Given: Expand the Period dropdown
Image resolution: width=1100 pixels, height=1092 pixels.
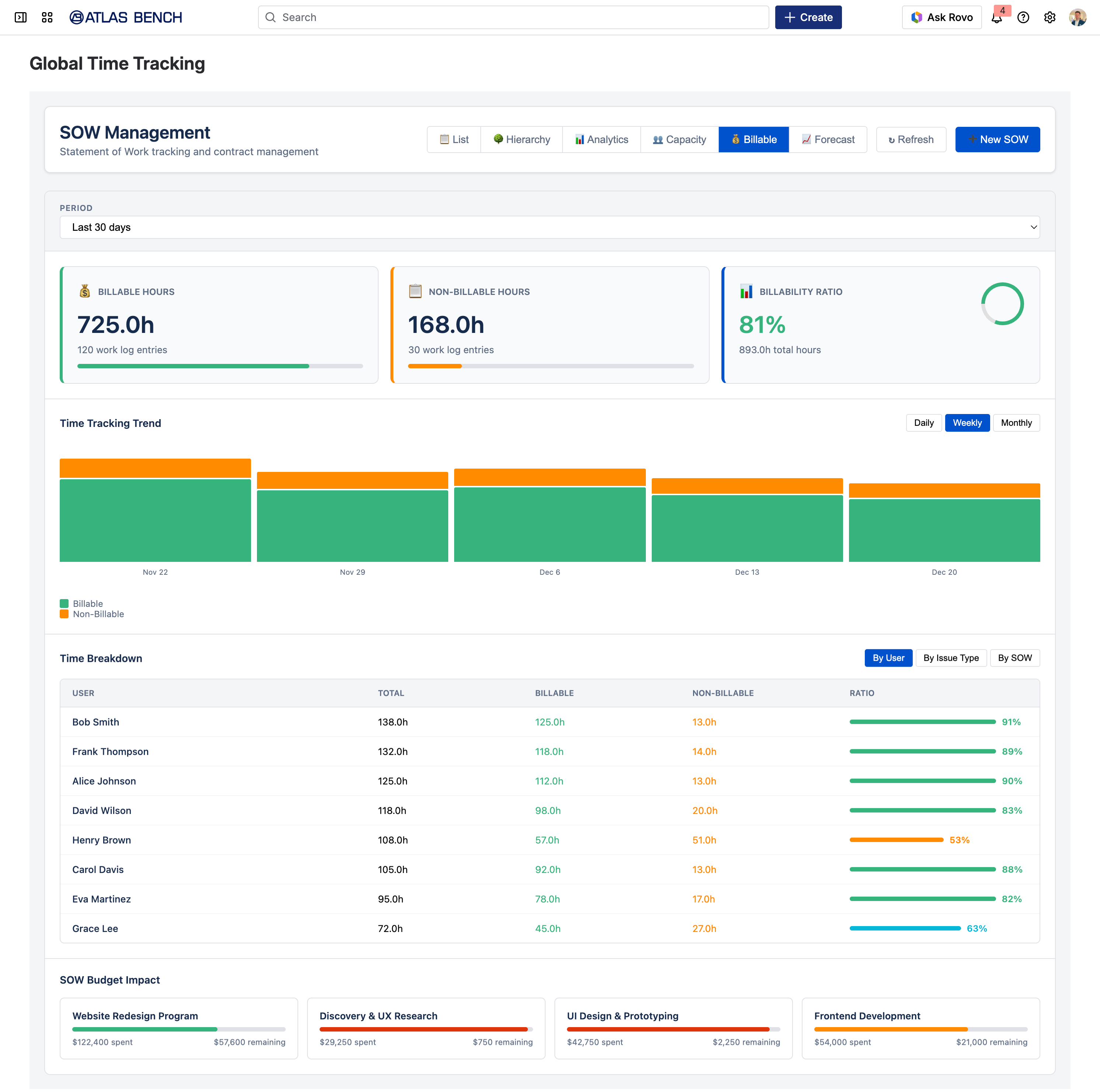Looking at the screenshot, I should (x=549, y=227).
